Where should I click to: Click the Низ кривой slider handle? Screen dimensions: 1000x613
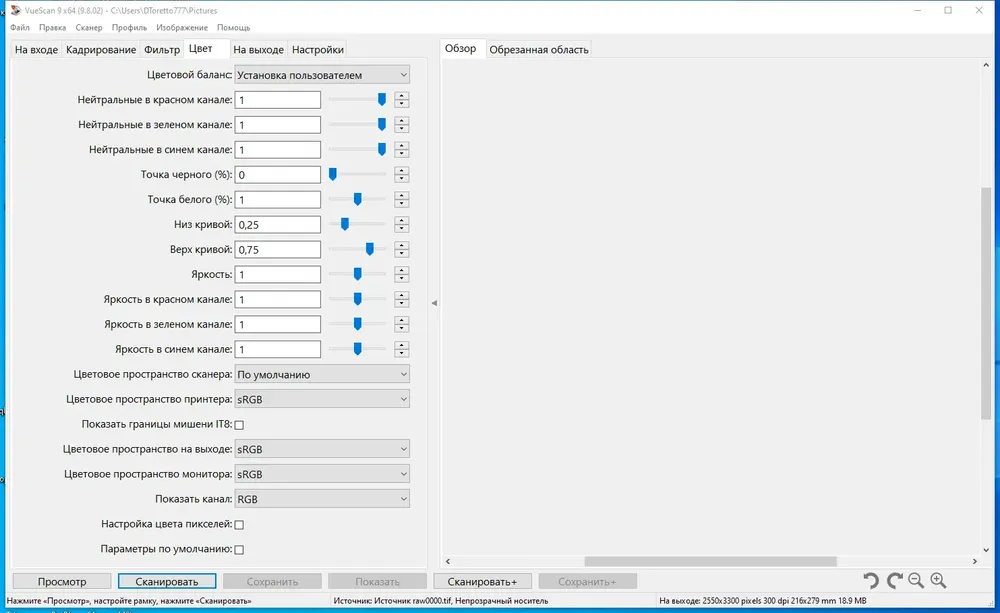click(x=344, y=224)
